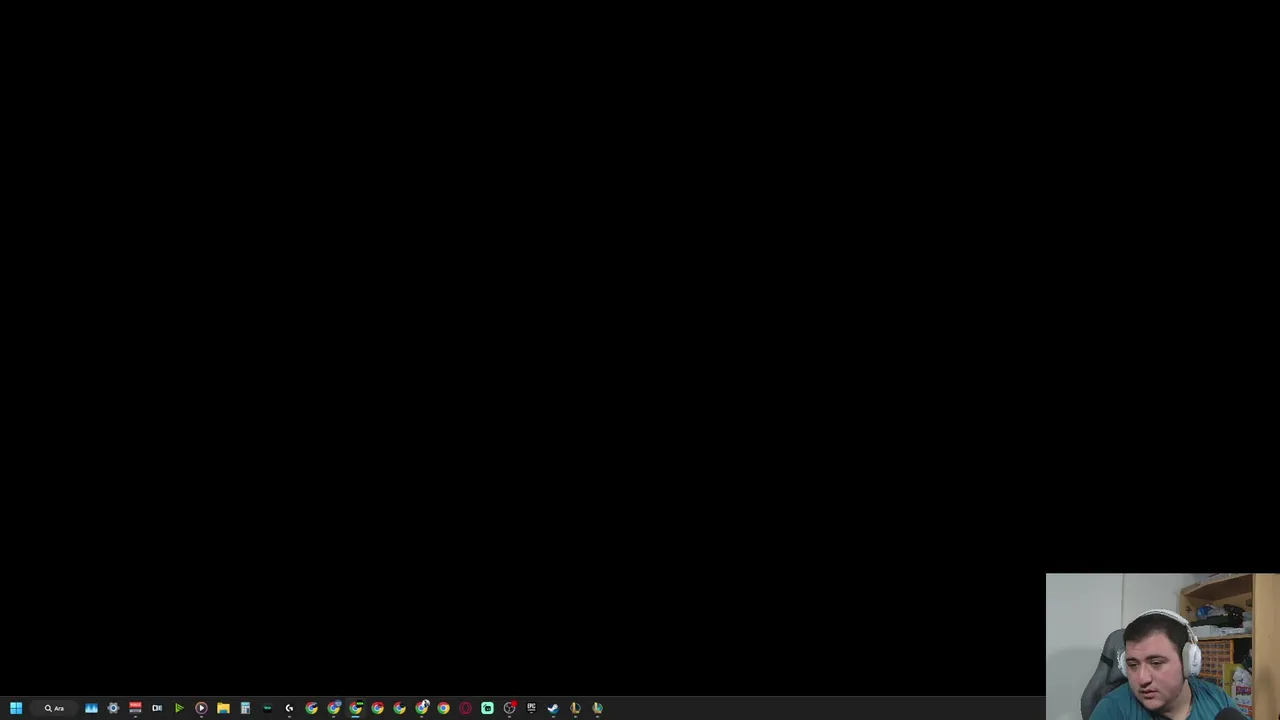This screenshot has height=720, width=1280.
Task: Click the green play arrow taskbar icon
Action: click(179, 708)
